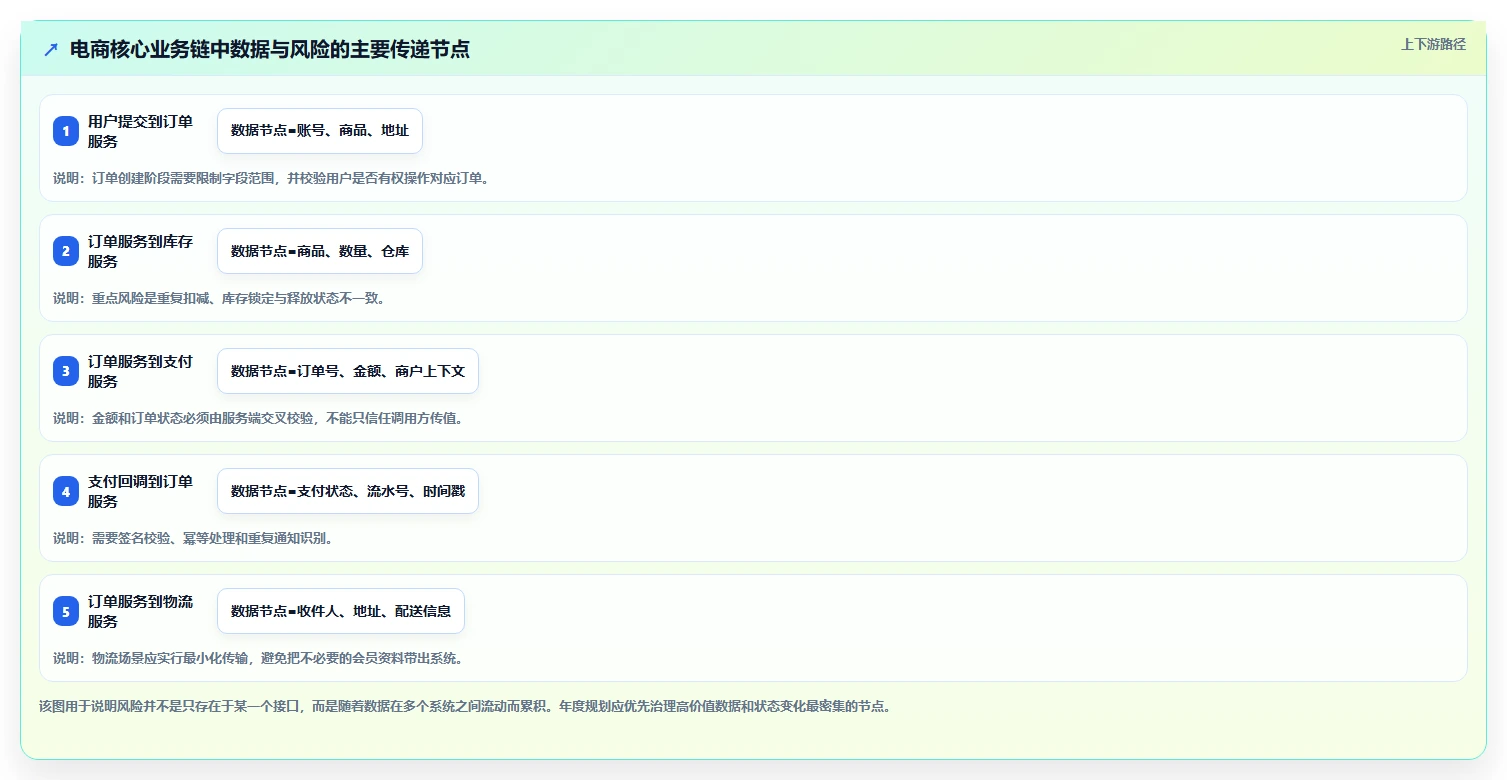1507x780 pixels.
Task: Click the 用户提交到订单服务 step title
Action: pyautogui.click(x=140, y=131)
